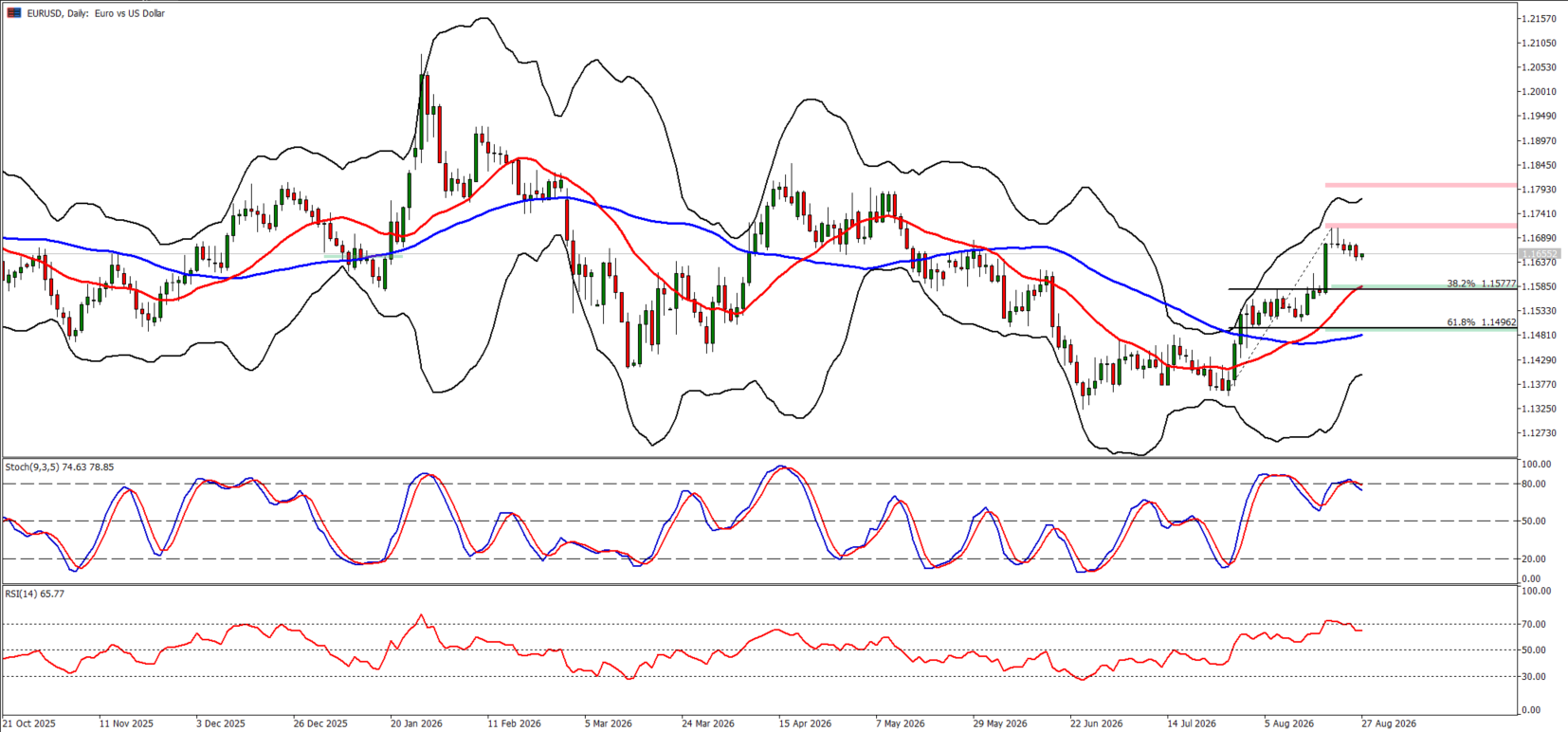Click the 38.2% Fibonacci level label
The image size is (1568, 732).
click(1481, 284)
